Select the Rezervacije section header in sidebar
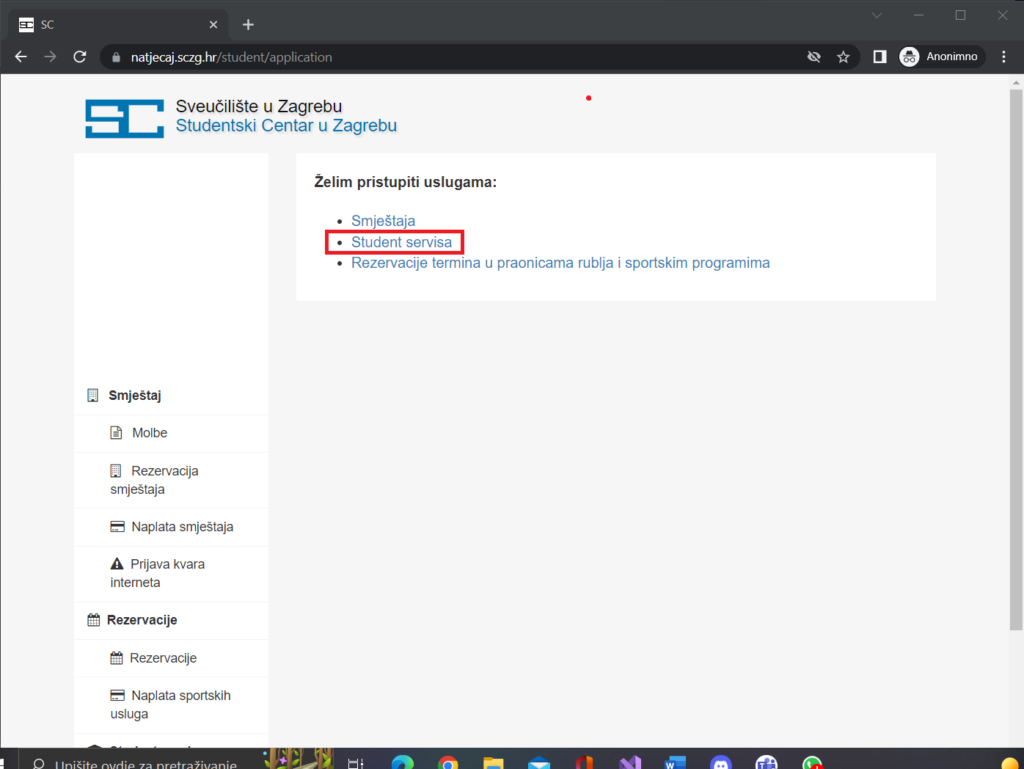1024x769 pixels. tap(141, 620)
